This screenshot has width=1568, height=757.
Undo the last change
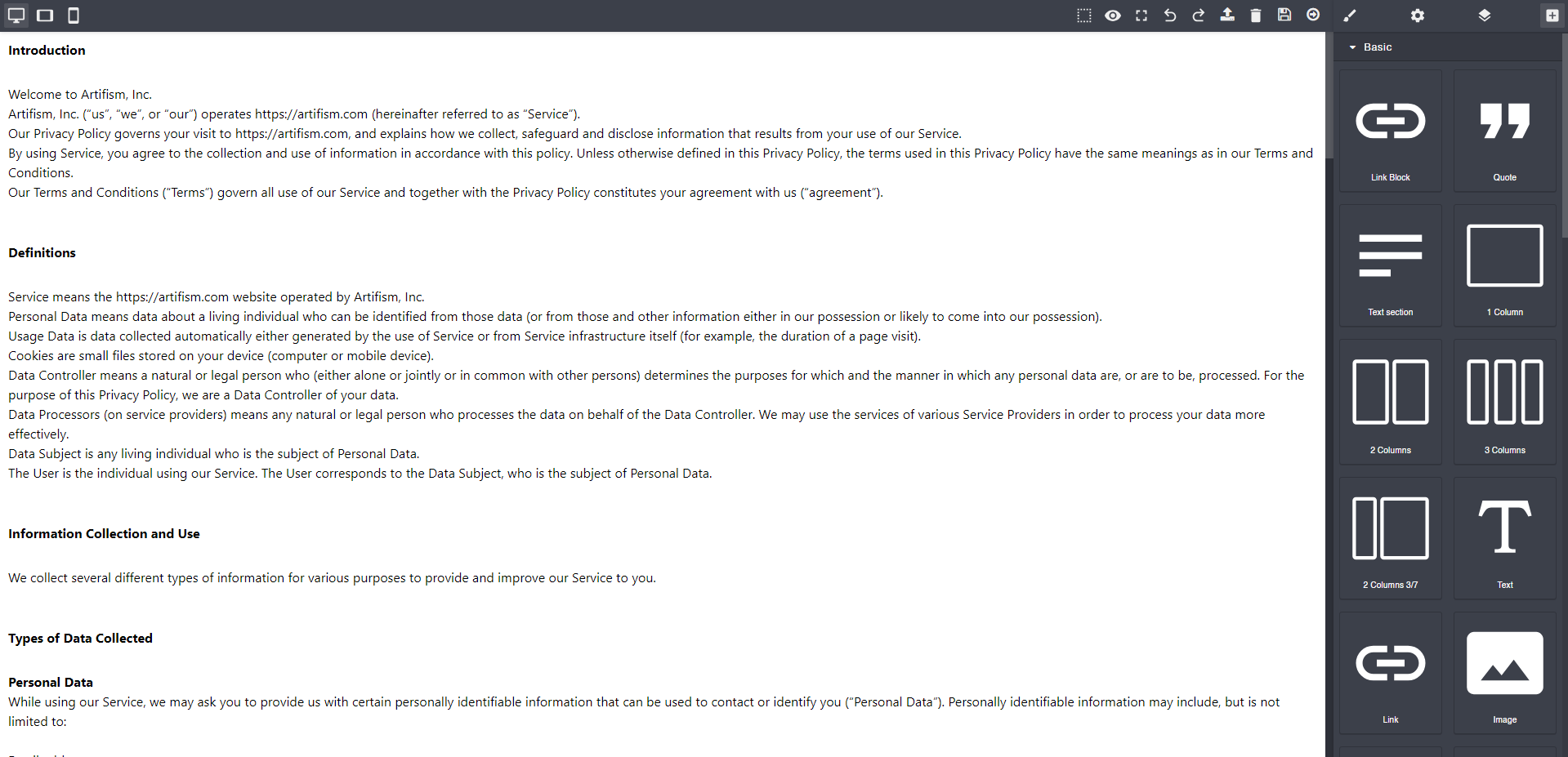1170,16
